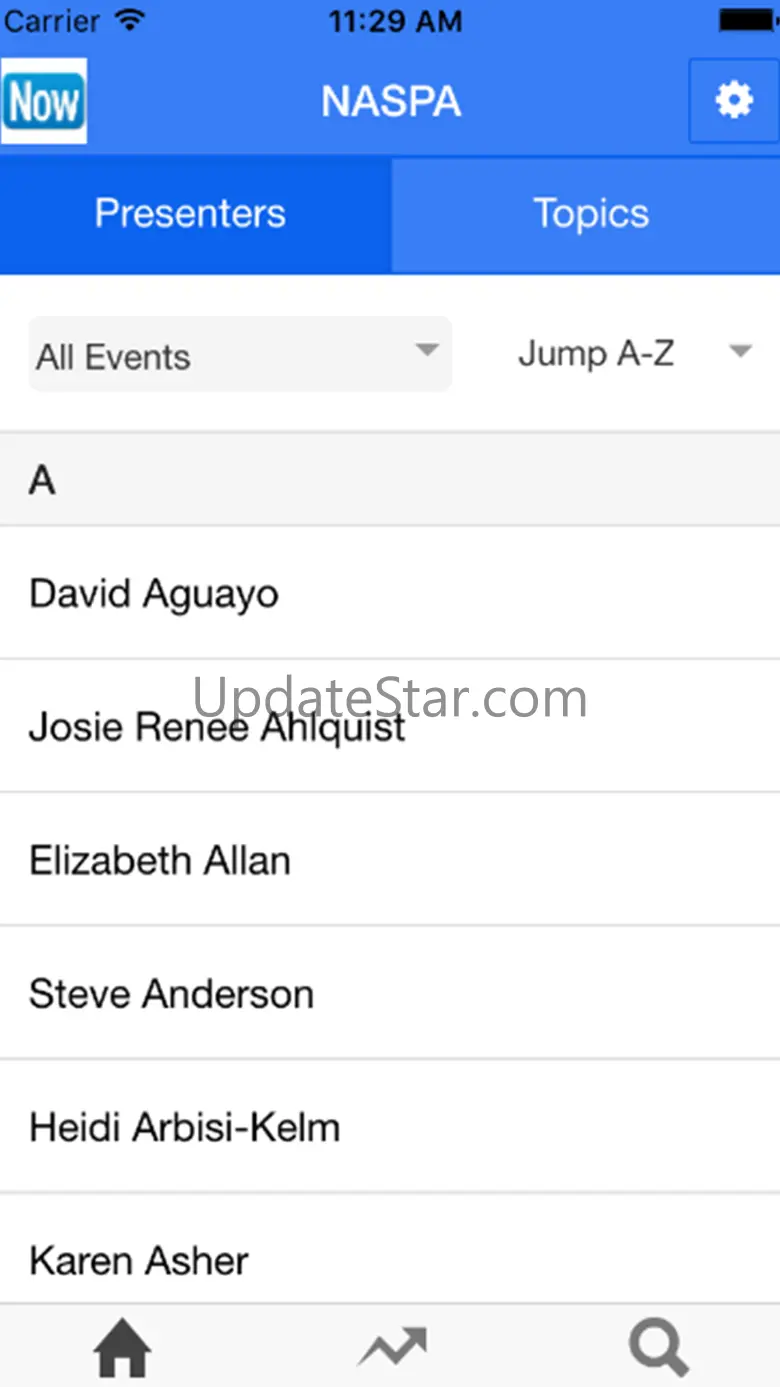Select Steve Anderson in presenters list
780x1387 pixels.
click(x=171, y=994)
